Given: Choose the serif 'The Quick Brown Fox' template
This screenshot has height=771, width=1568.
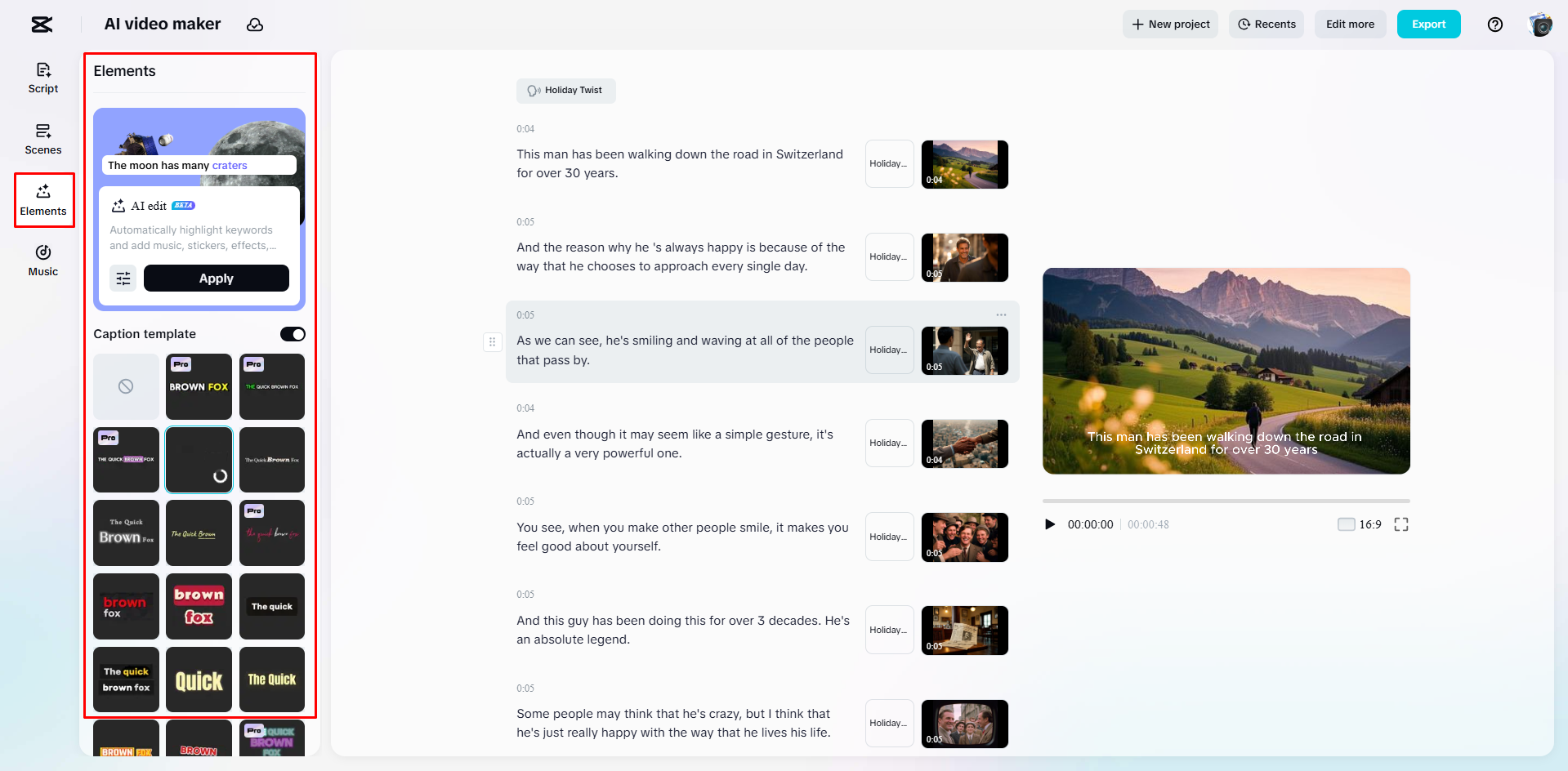Looking at the screenshot, I should 272,460.
